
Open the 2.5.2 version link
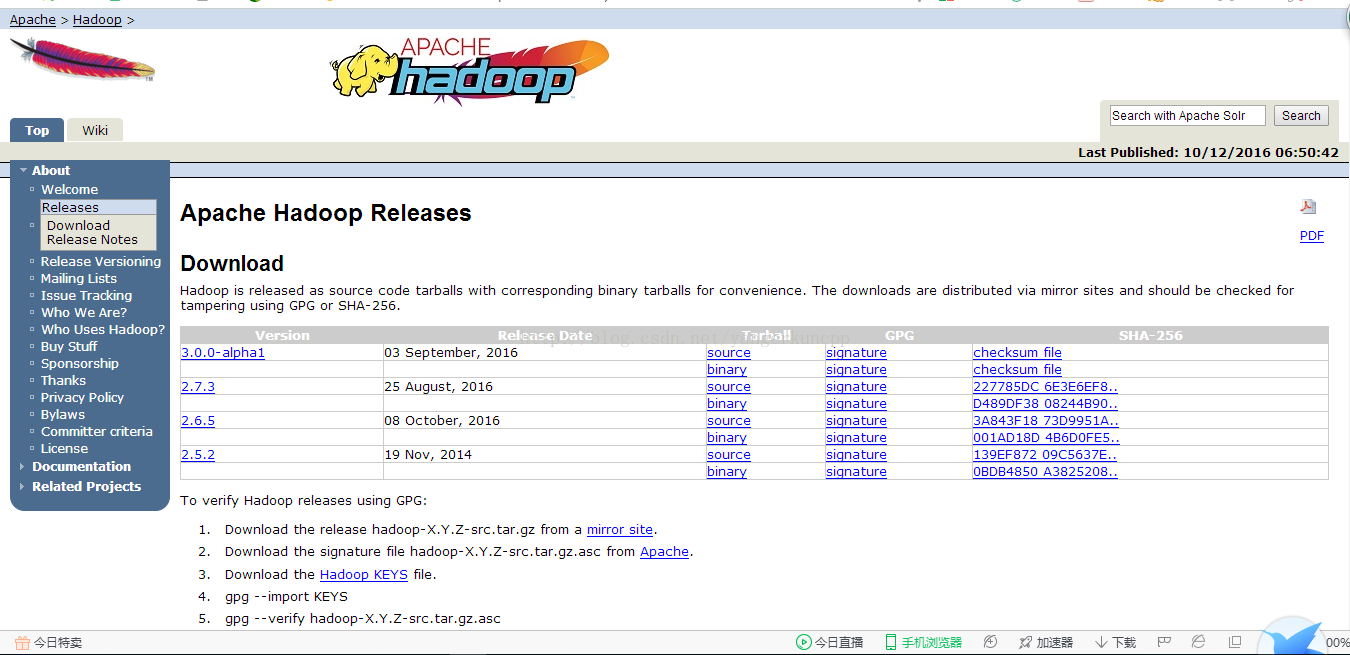tap(198, 455)
